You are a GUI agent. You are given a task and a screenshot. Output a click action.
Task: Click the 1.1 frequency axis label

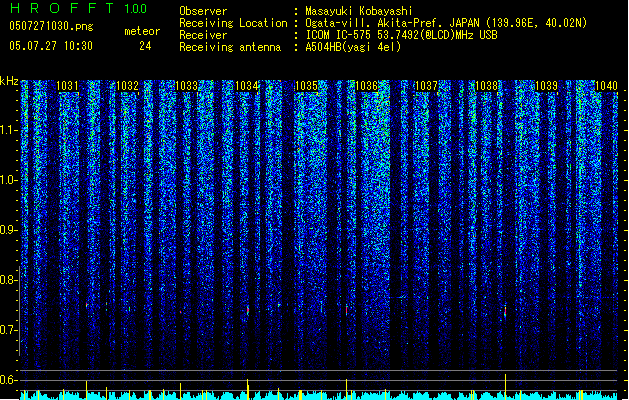pyautogui.click(x=9, y=130)
